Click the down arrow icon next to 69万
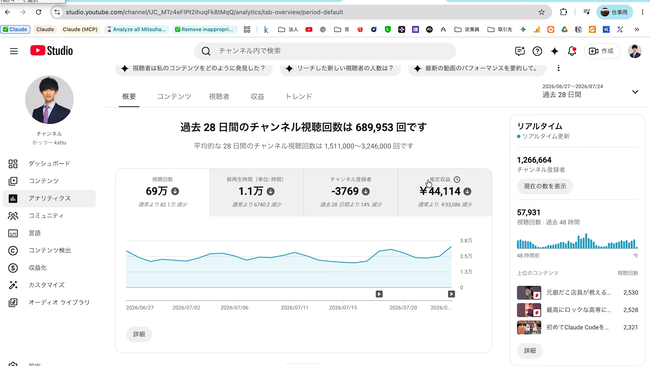This screenshot has height=366, width=650. tap(175, 191)
